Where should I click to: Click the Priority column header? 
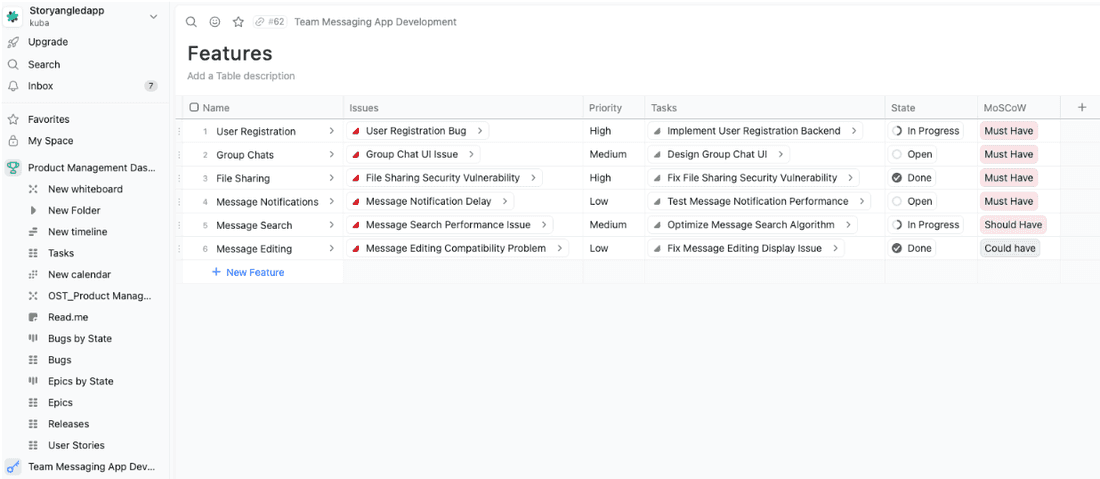[614, 107]
